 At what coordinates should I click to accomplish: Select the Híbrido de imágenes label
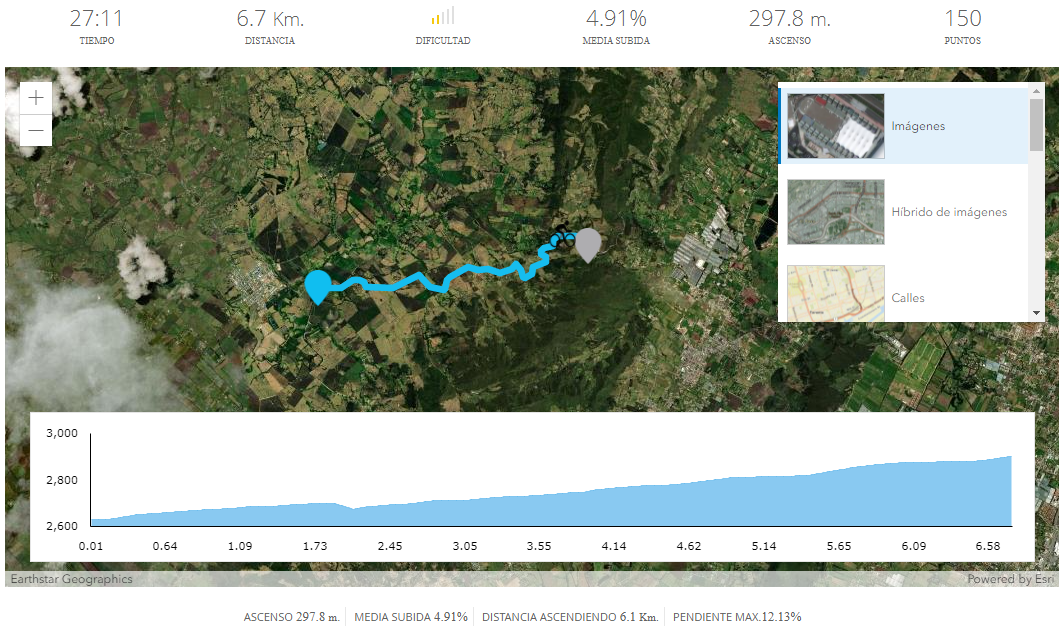click(949, 212)
